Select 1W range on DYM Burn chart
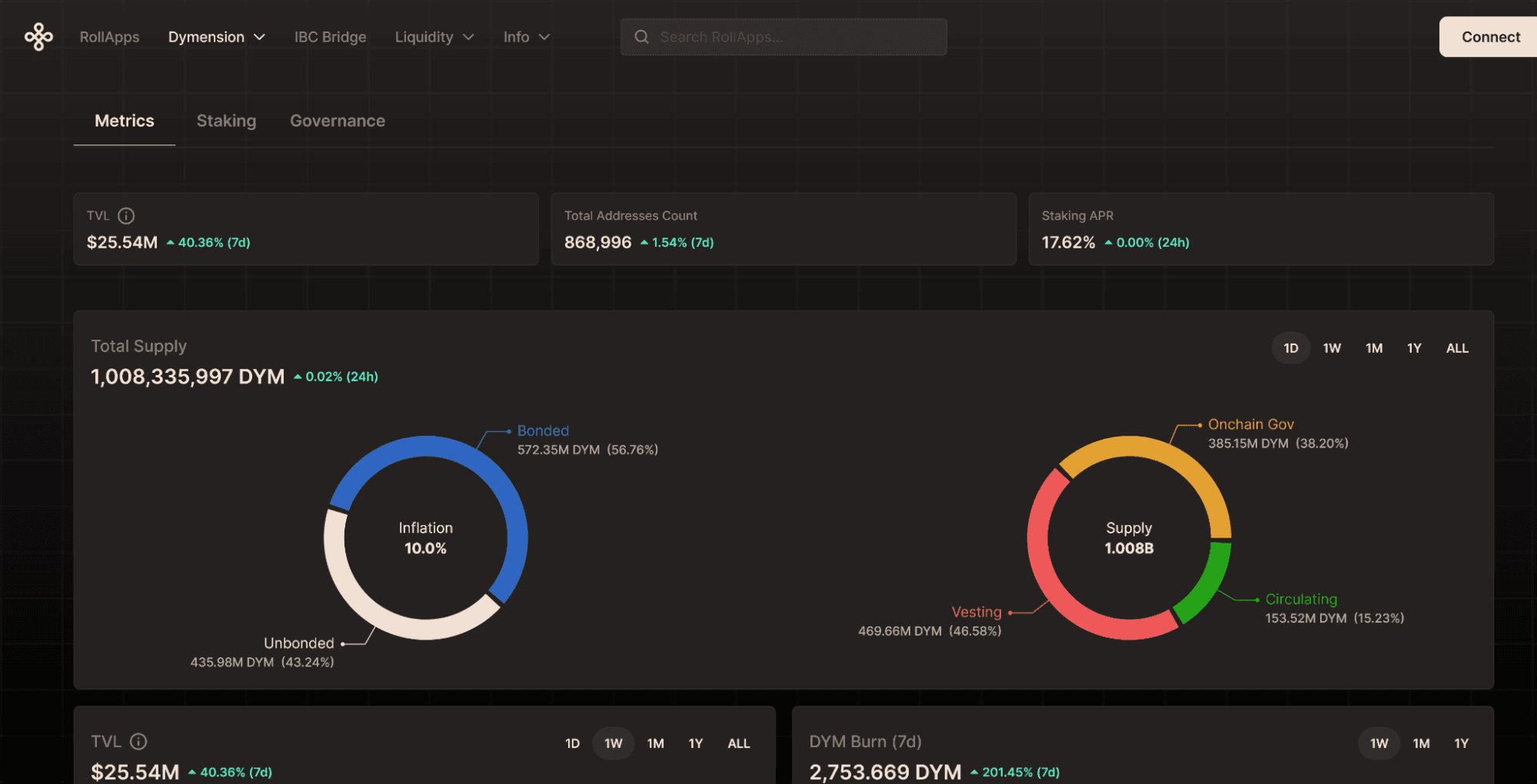Screen dimensions: 1537x784 1379,743
